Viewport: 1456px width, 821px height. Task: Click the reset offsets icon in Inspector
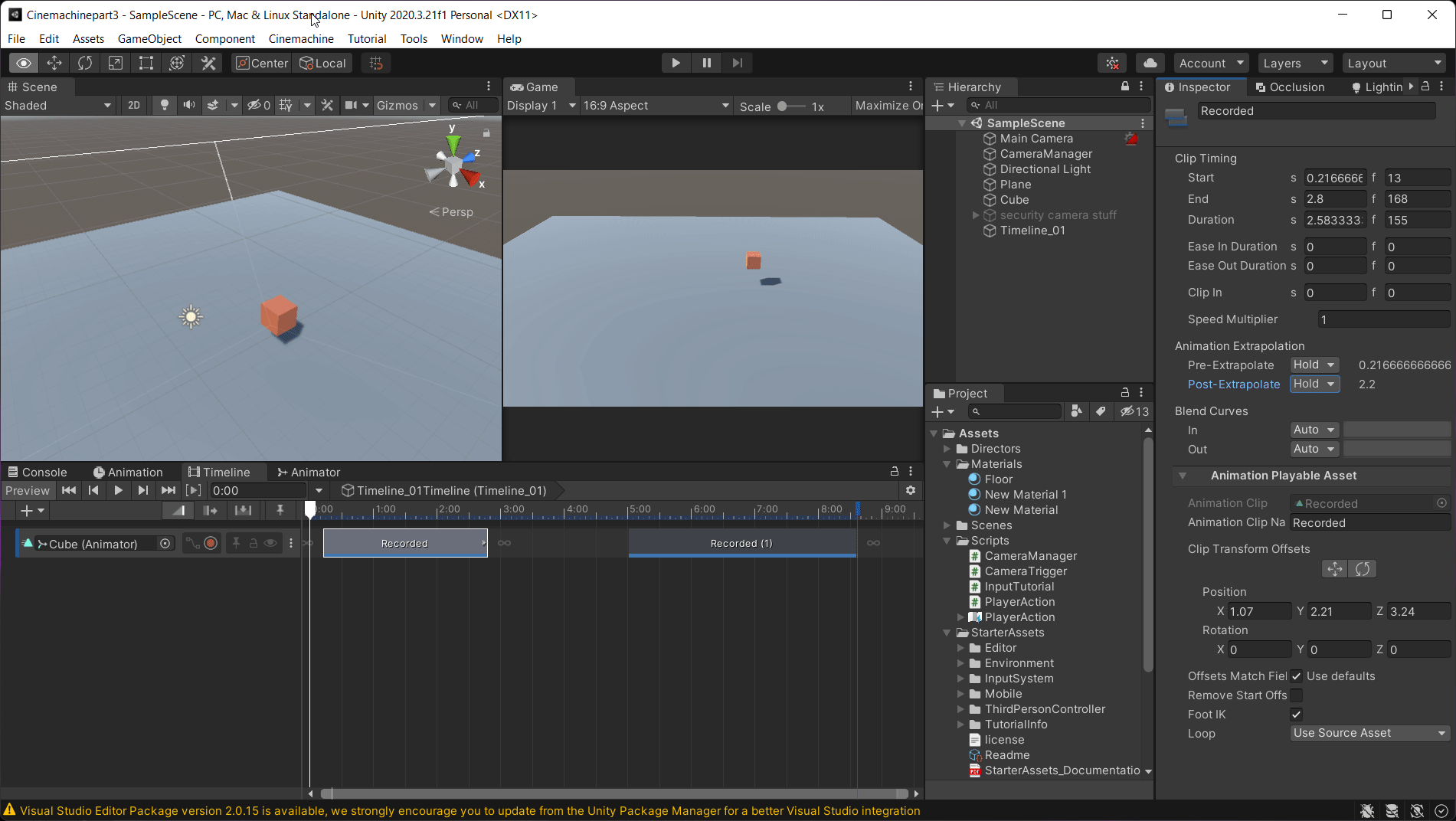point(1362,569)
